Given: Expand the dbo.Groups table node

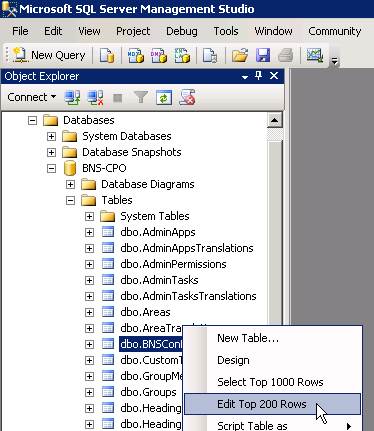Looking at the screenshot, I should click(89, 392).
